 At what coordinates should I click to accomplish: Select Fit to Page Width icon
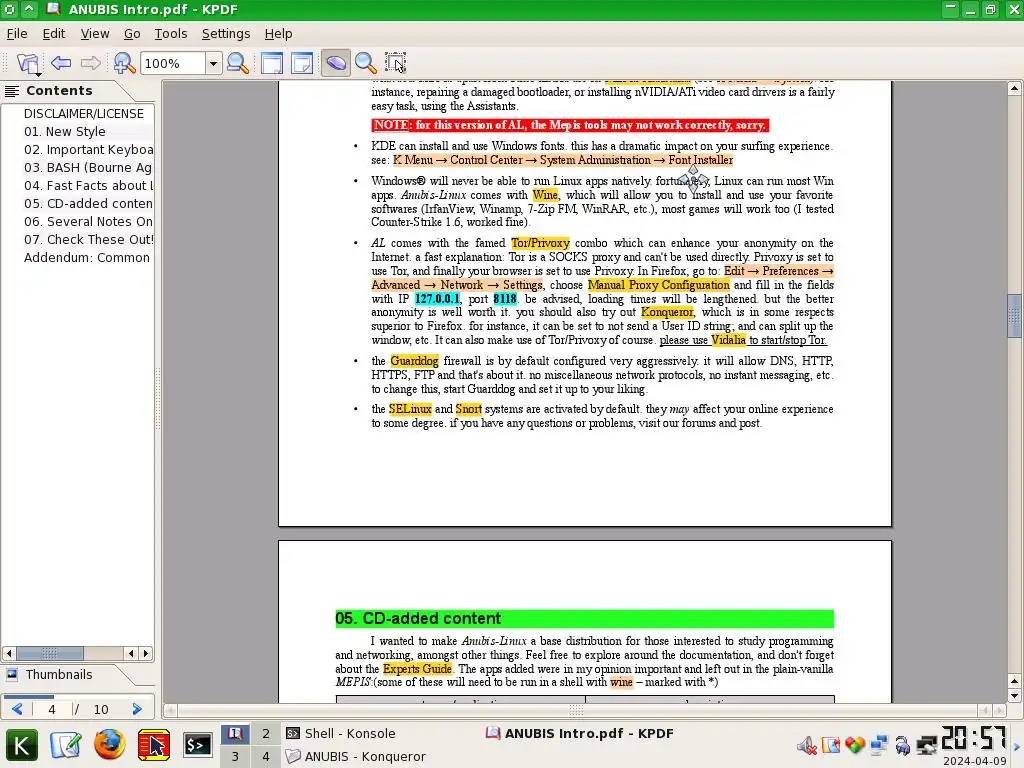coord(272,63)
